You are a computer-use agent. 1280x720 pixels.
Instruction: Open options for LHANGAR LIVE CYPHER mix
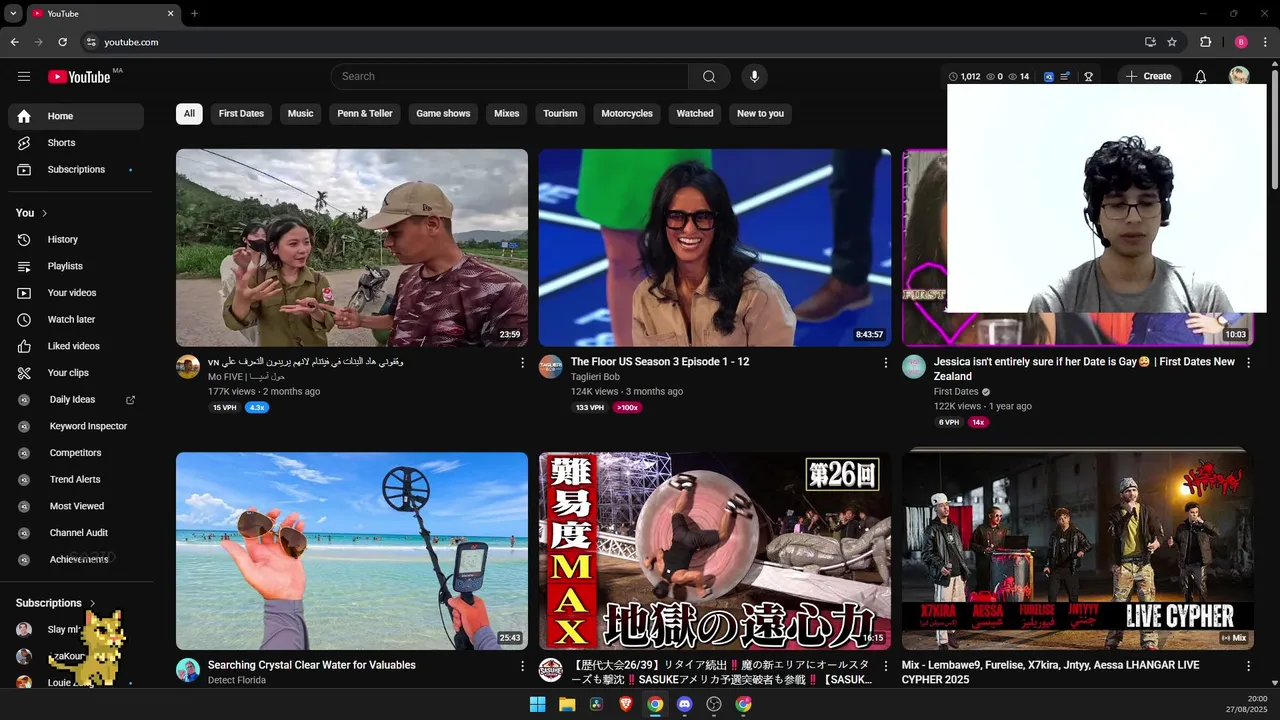pos(1248,666)
